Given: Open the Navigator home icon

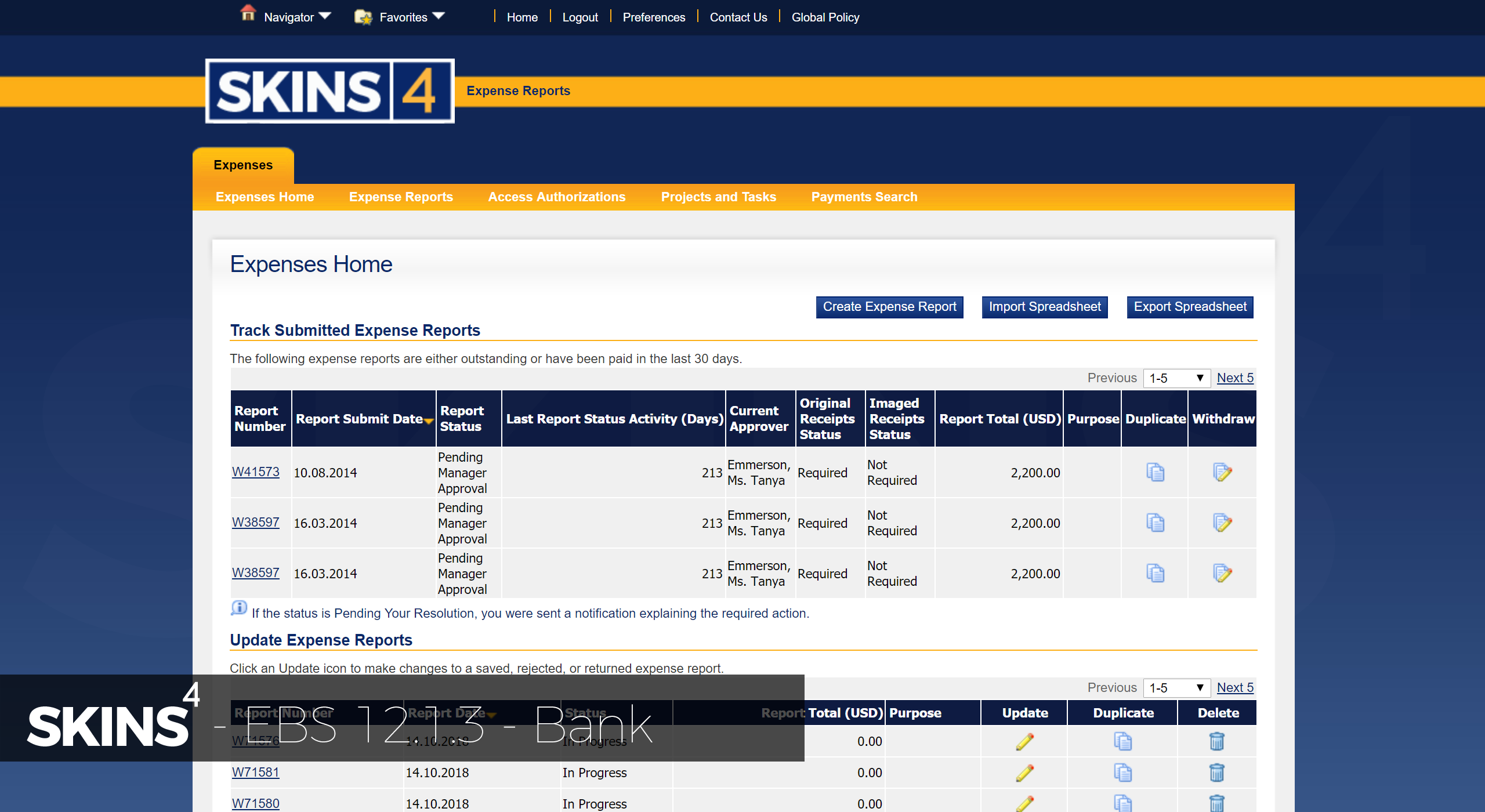Looking at the screenshot, I should 248,14.
